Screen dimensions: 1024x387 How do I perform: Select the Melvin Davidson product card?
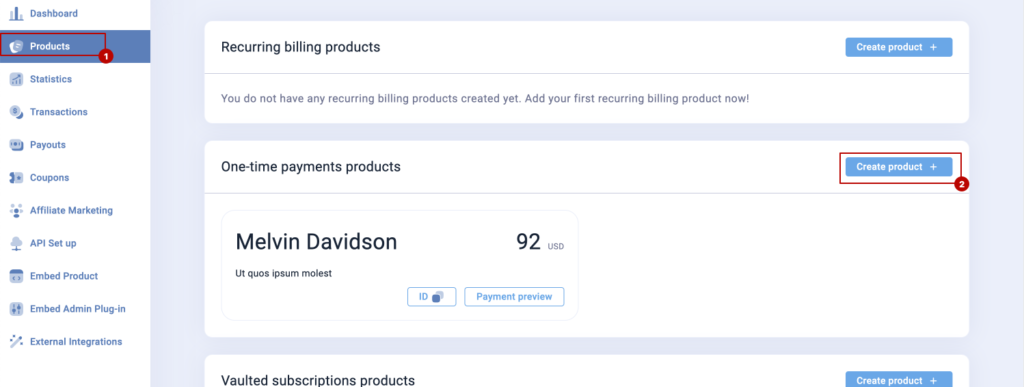[x=400, y=265]
